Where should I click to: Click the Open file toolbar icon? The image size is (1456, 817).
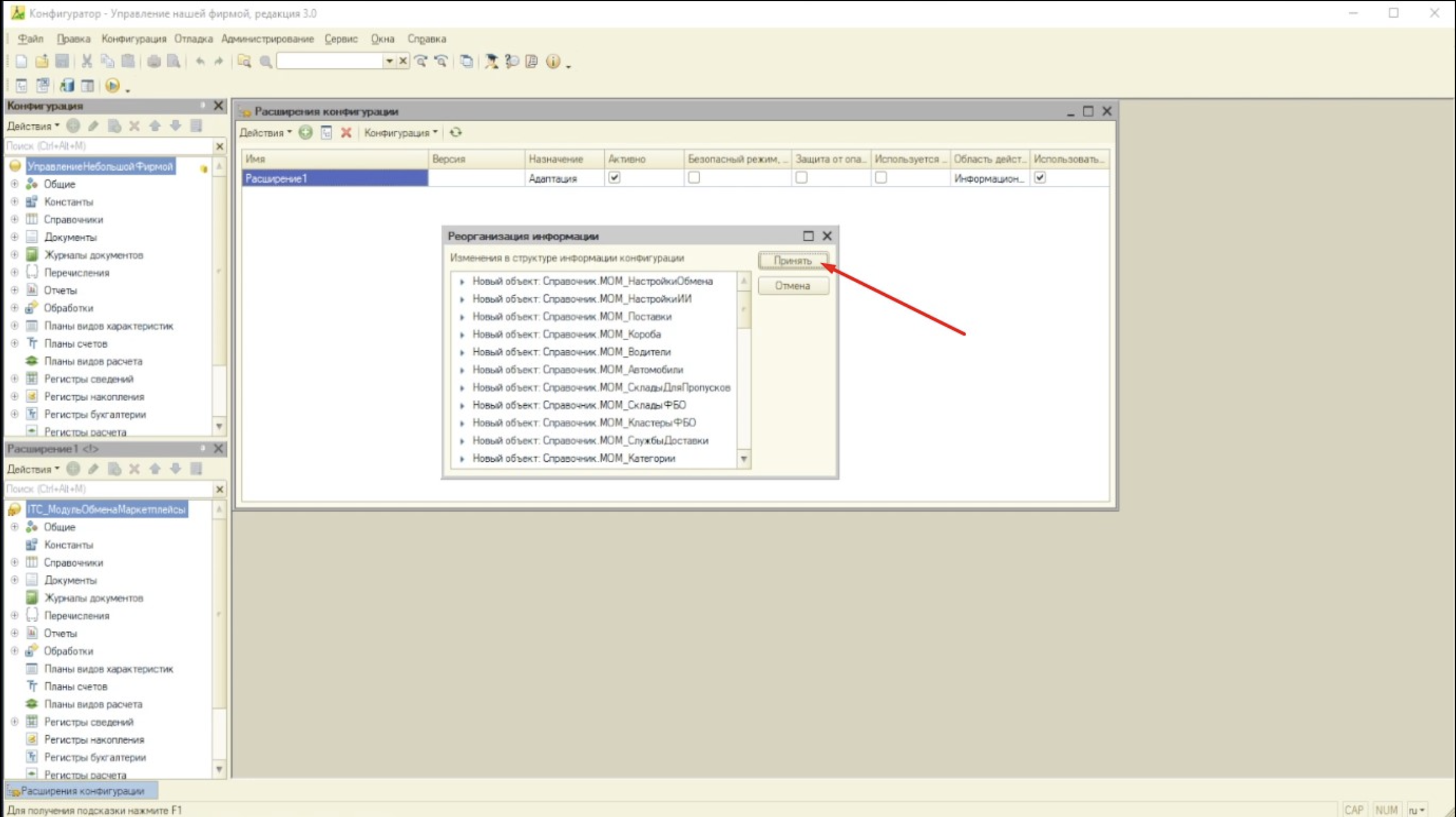coord(42,61)
